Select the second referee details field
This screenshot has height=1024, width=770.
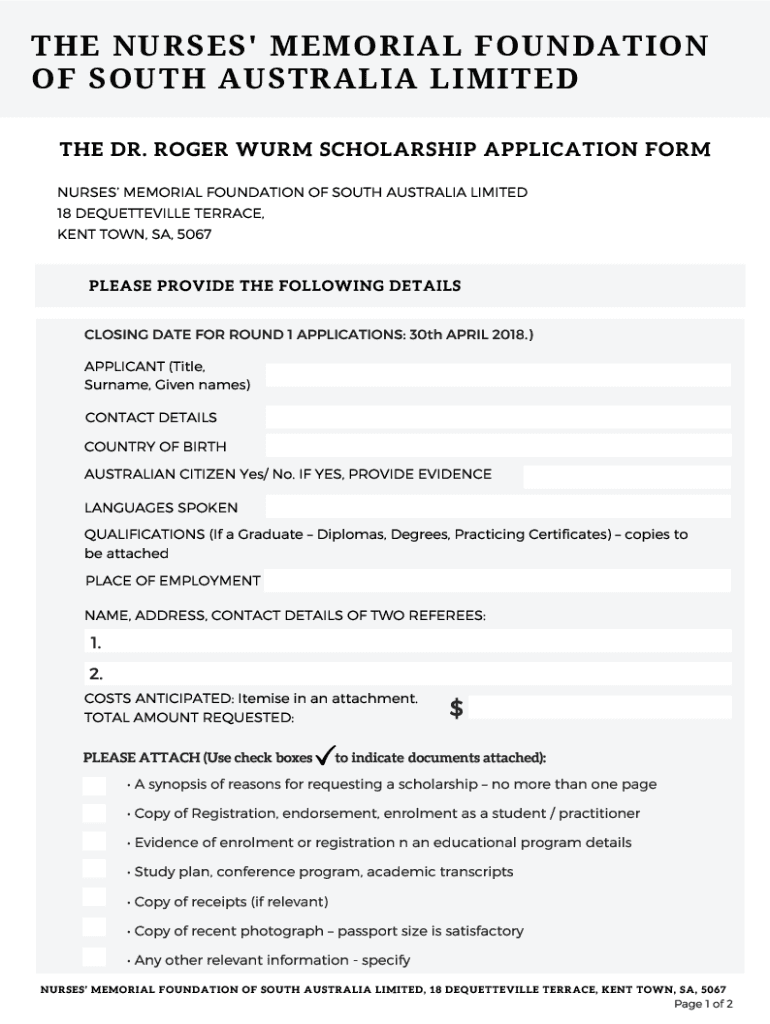[x=410, y=673]
